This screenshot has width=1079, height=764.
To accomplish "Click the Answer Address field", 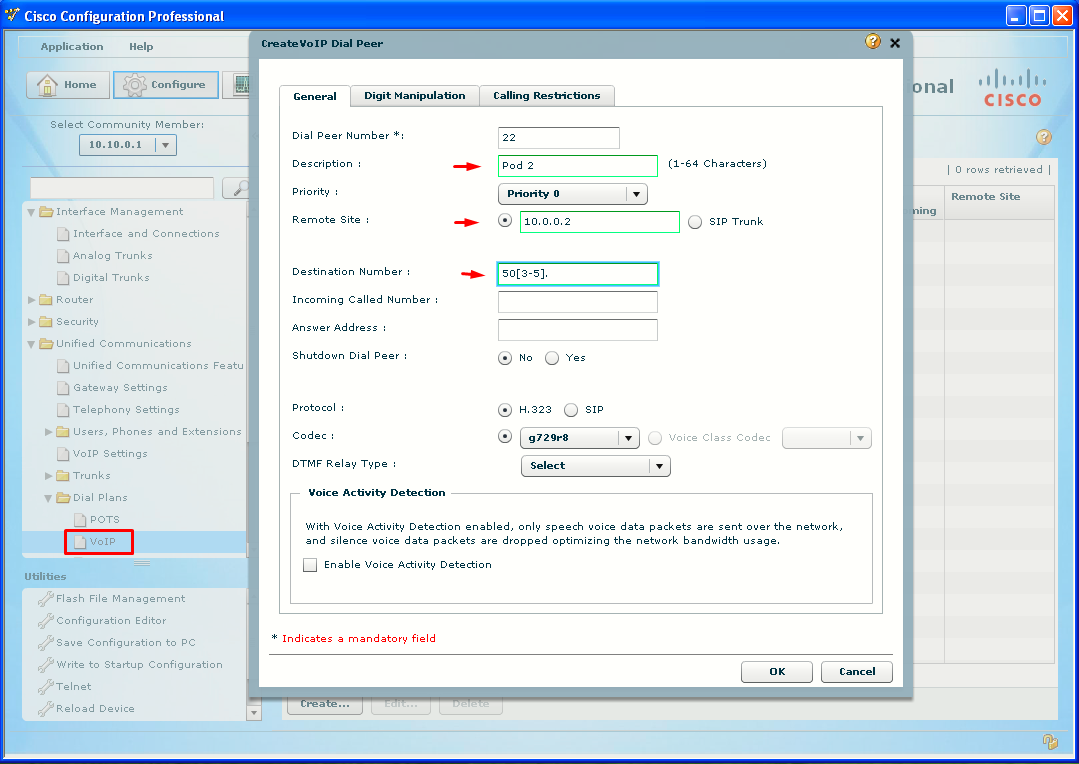I will pyautogui.click(x=578, y=330).
